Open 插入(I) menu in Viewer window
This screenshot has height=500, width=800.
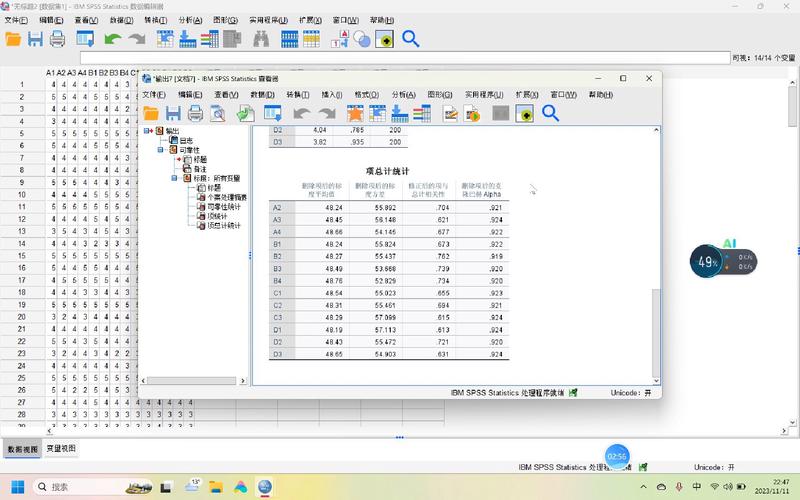point(332,95)
